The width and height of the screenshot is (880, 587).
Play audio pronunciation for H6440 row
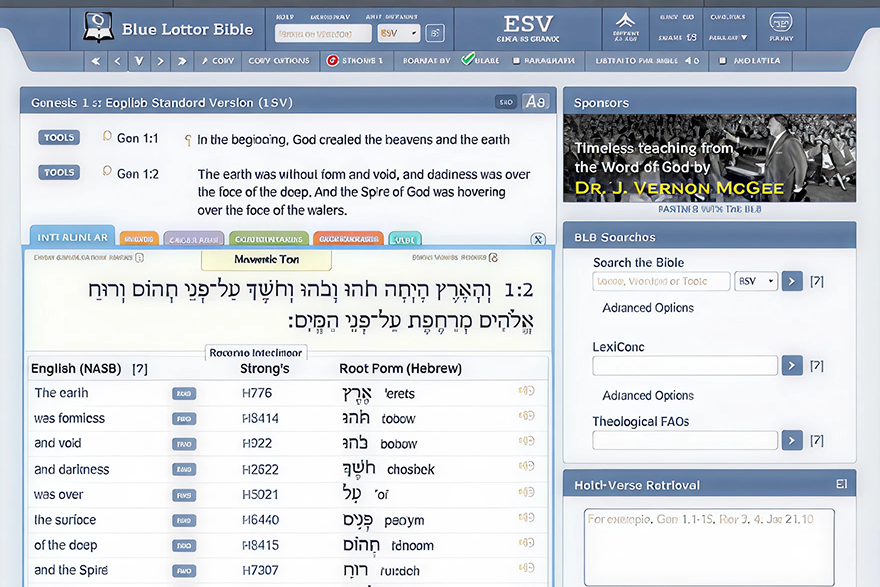click(x=526, y=518)
